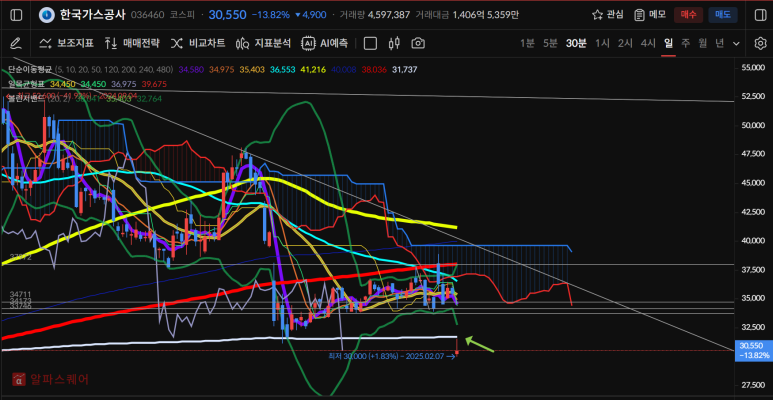Toggle the right sidebar panel icon
The image size is (773, 400).
point(760,15)
